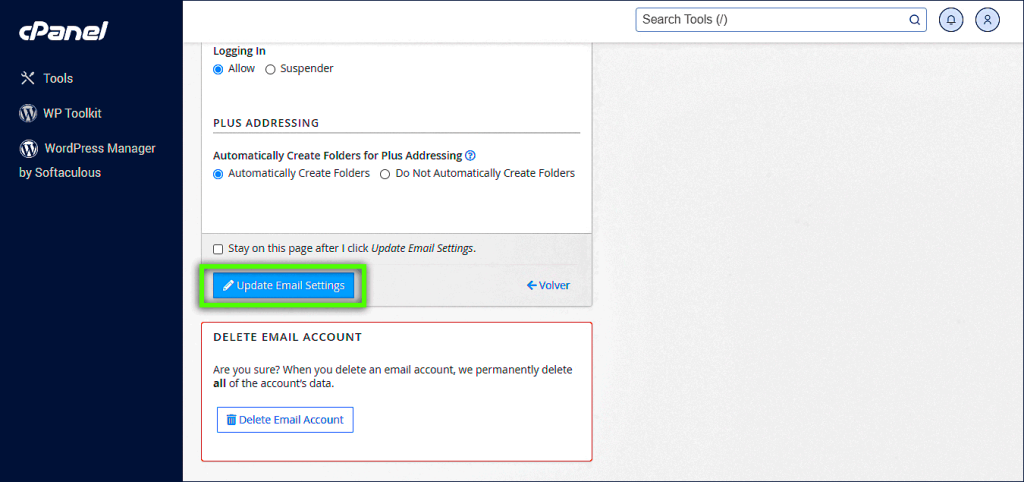Image resolution: width=1024 pixels, height=482 pixels.
Task: Open WP Toolkit from the sidebar
Action: [x=72, y=113]
